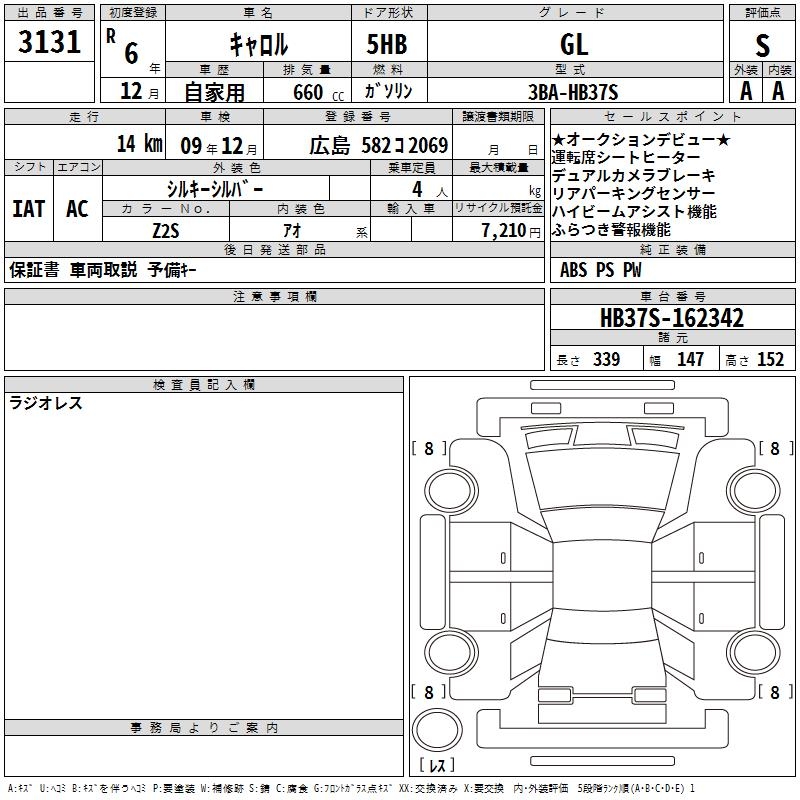800x800 pixels.
Task: Click the air conditioner value AC
Action: coord(77,209)
